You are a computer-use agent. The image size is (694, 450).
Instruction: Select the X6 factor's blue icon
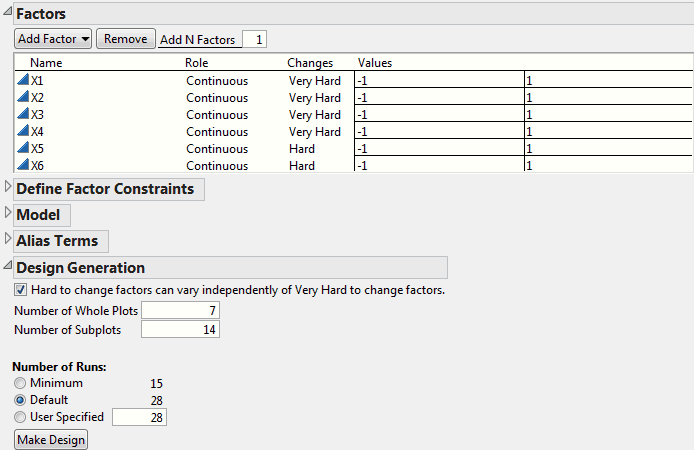coord(24,165)
